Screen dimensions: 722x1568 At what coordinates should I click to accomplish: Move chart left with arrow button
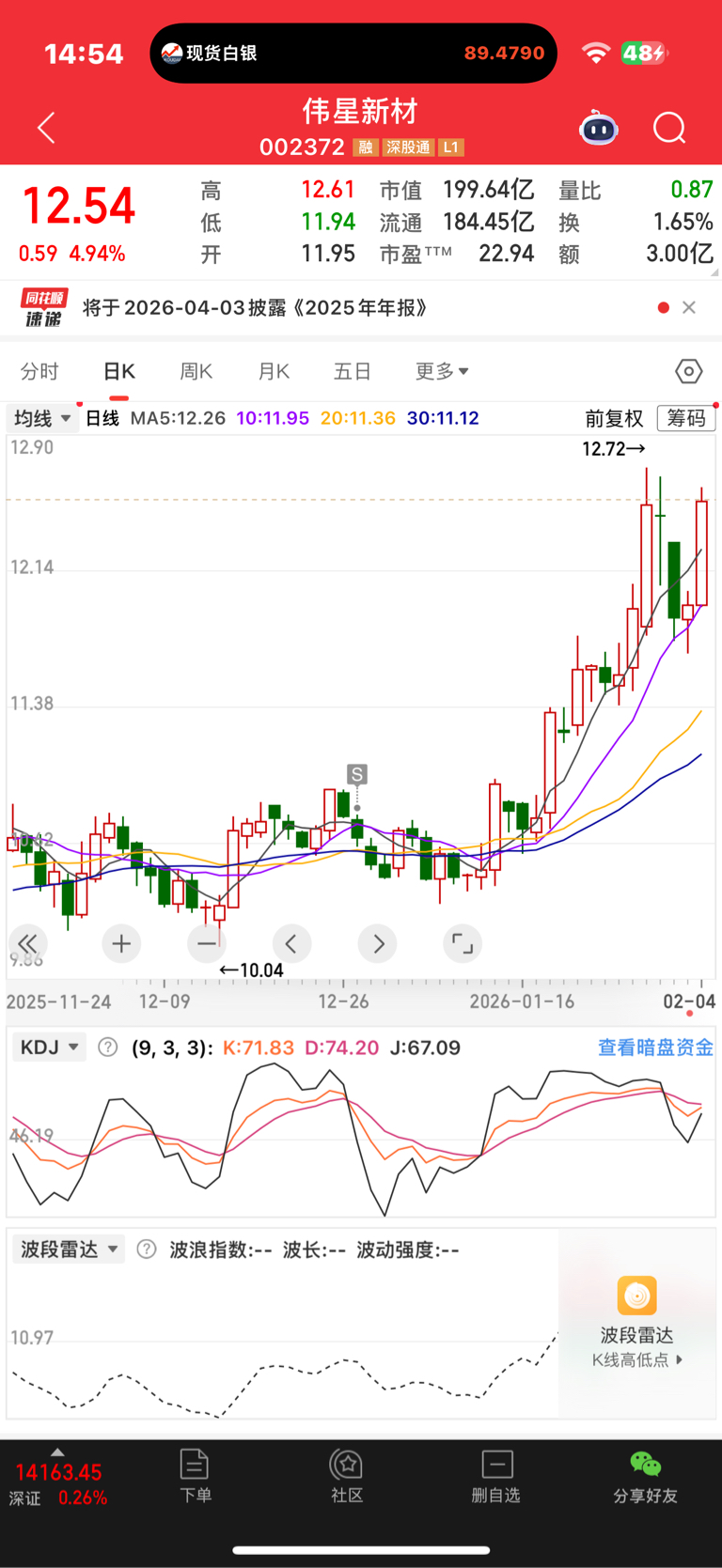point(291,943)
